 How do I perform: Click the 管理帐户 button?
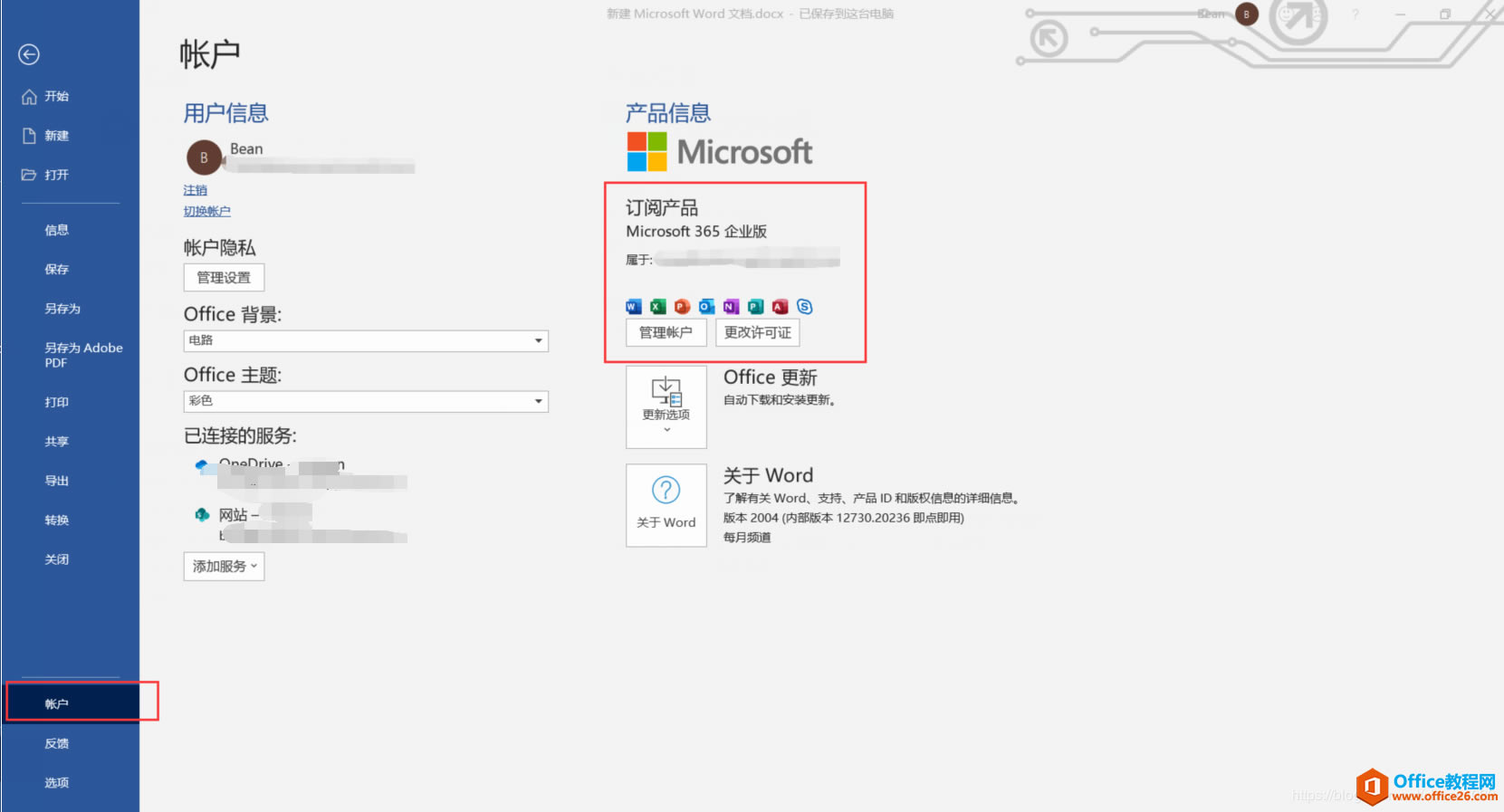666,332
